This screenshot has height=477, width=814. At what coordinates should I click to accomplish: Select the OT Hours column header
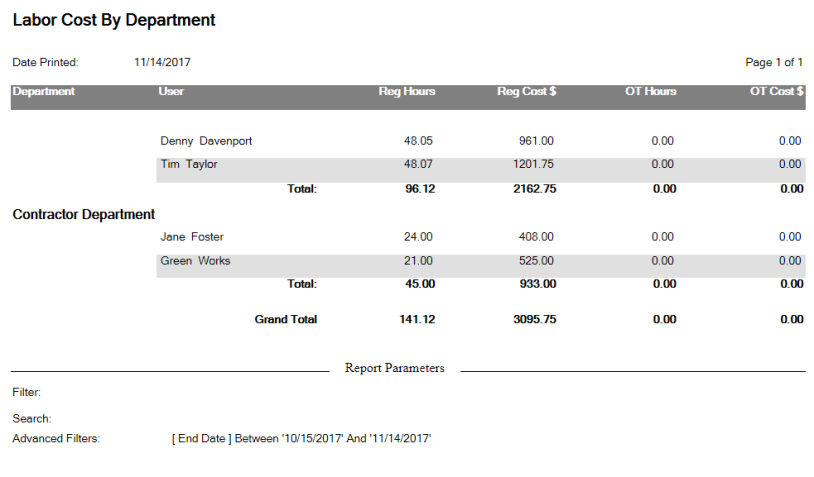650,91
